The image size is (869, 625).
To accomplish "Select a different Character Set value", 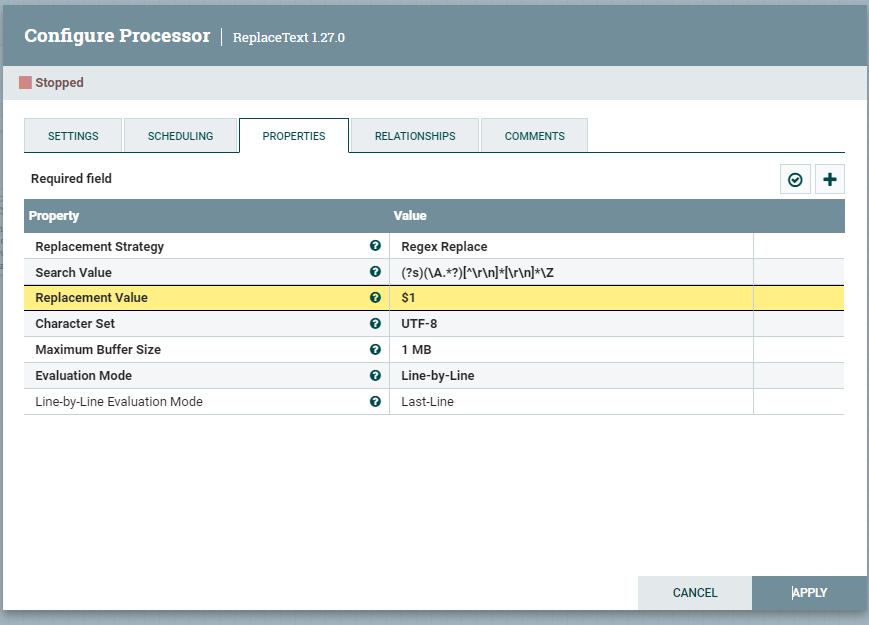I will click(x=570, y=324).
